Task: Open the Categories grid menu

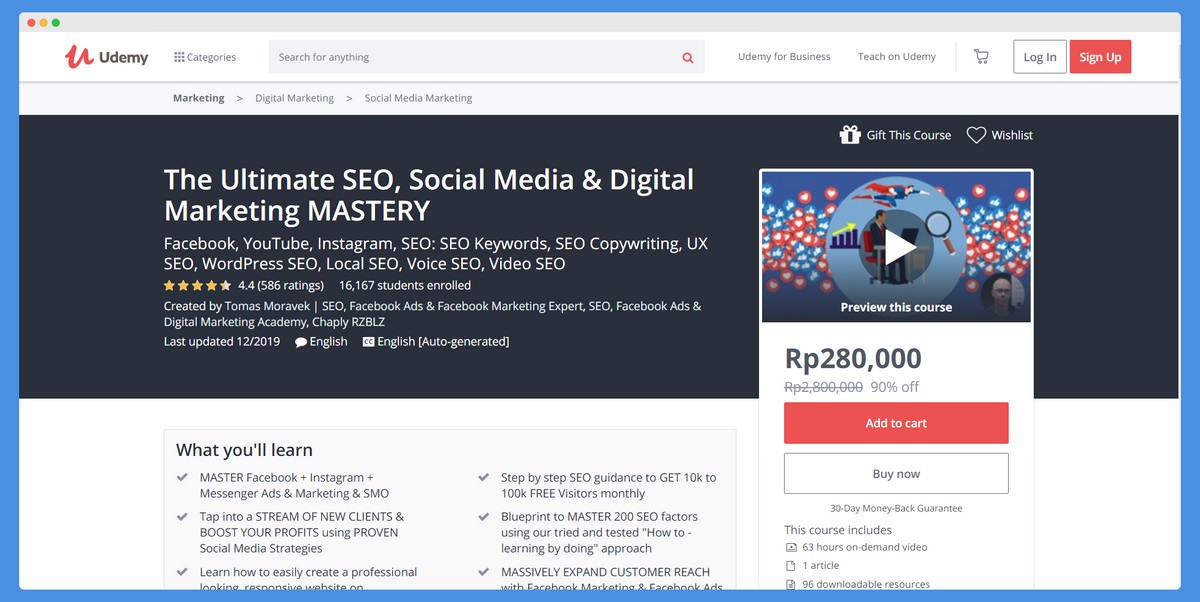Action: (x=205, y=57)
